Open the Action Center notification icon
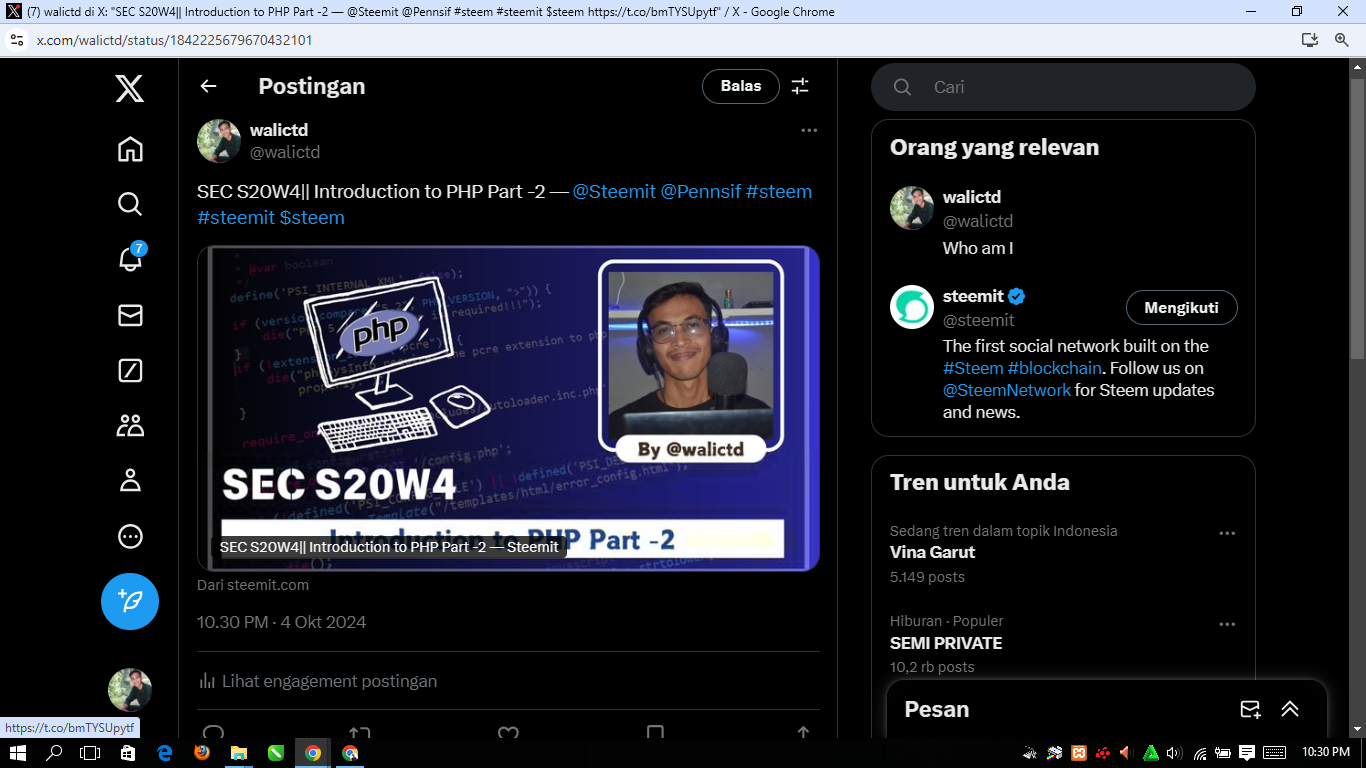Viewport: 1366px width, 768px height. coord(1247,753)
